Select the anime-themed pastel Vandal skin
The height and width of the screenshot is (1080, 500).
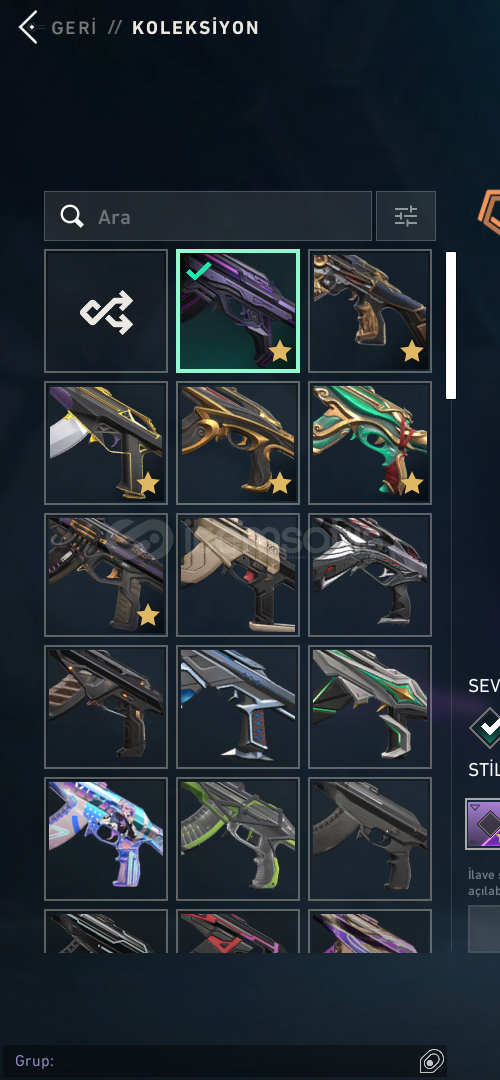click(x=106, y=839)
